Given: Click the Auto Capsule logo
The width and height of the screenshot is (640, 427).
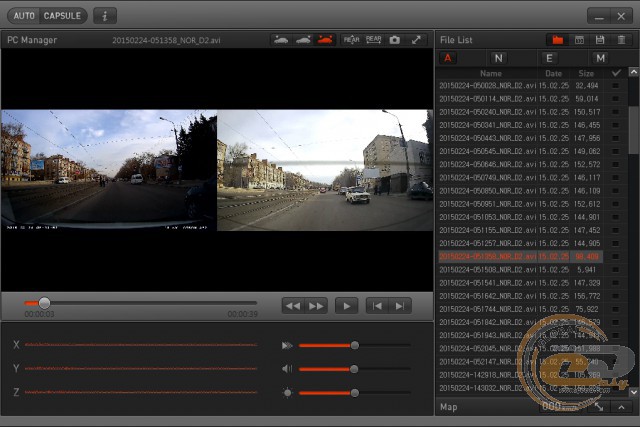Looking at the screenshot, I should coord(47,16).
